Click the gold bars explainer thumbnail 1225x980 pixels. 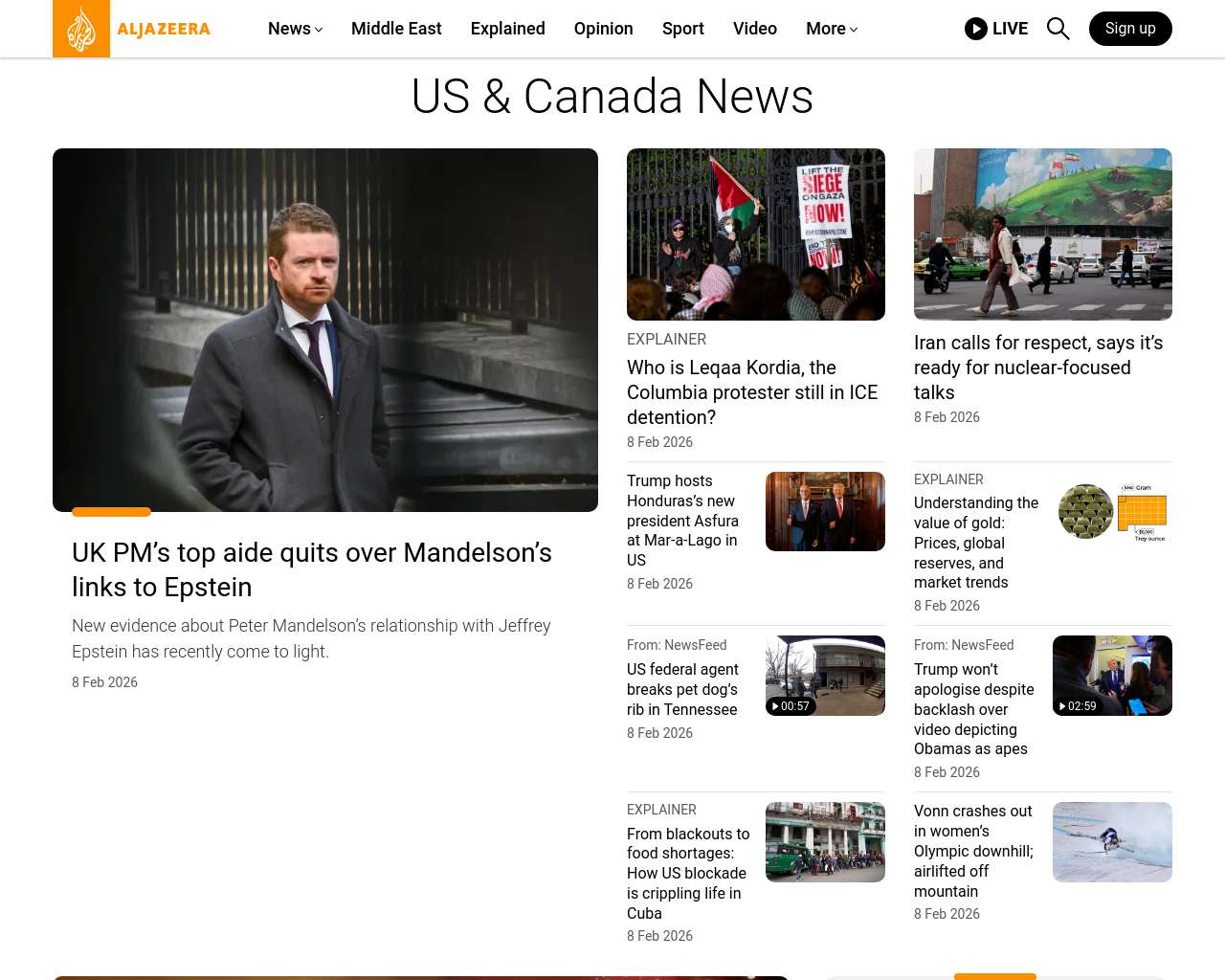[1111, 512]
